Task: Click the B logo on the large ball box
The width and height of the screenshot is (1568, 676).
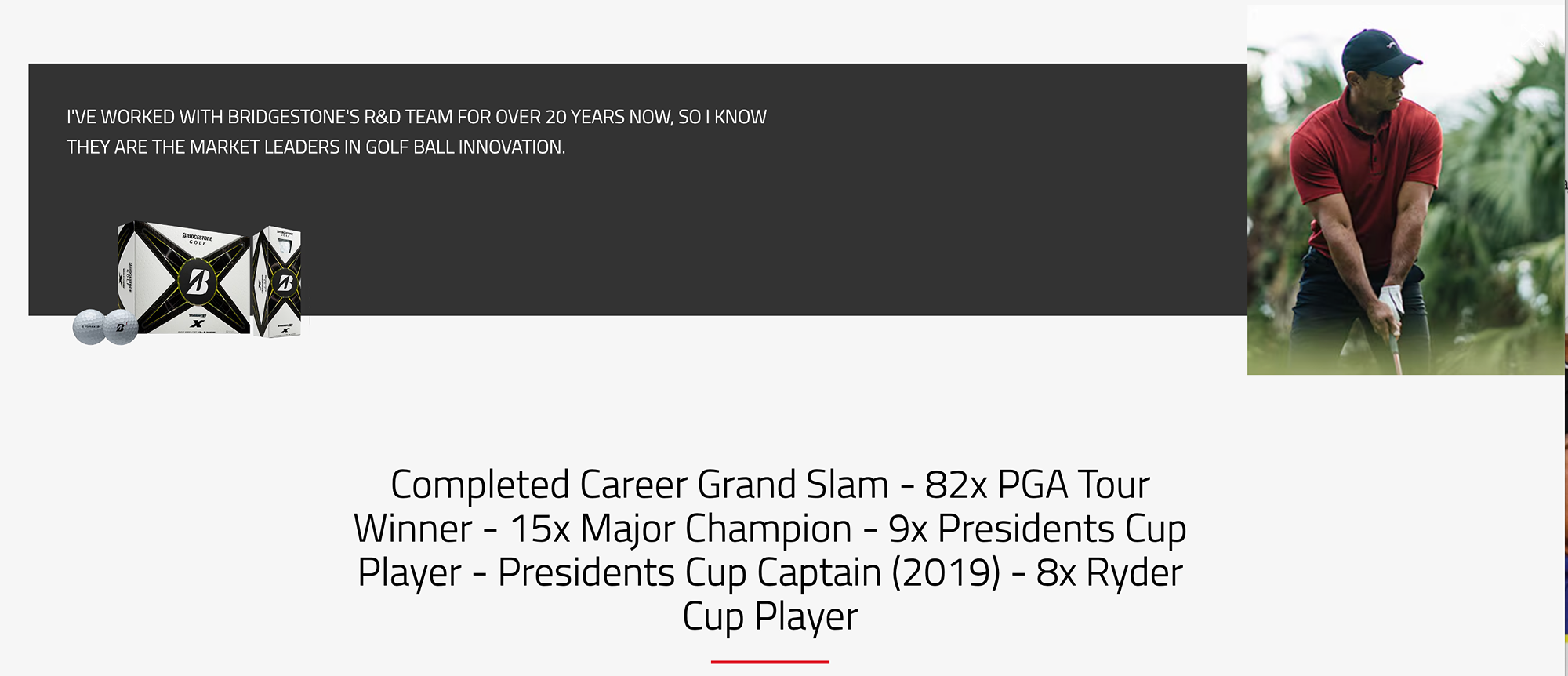Action: point(198,282)
